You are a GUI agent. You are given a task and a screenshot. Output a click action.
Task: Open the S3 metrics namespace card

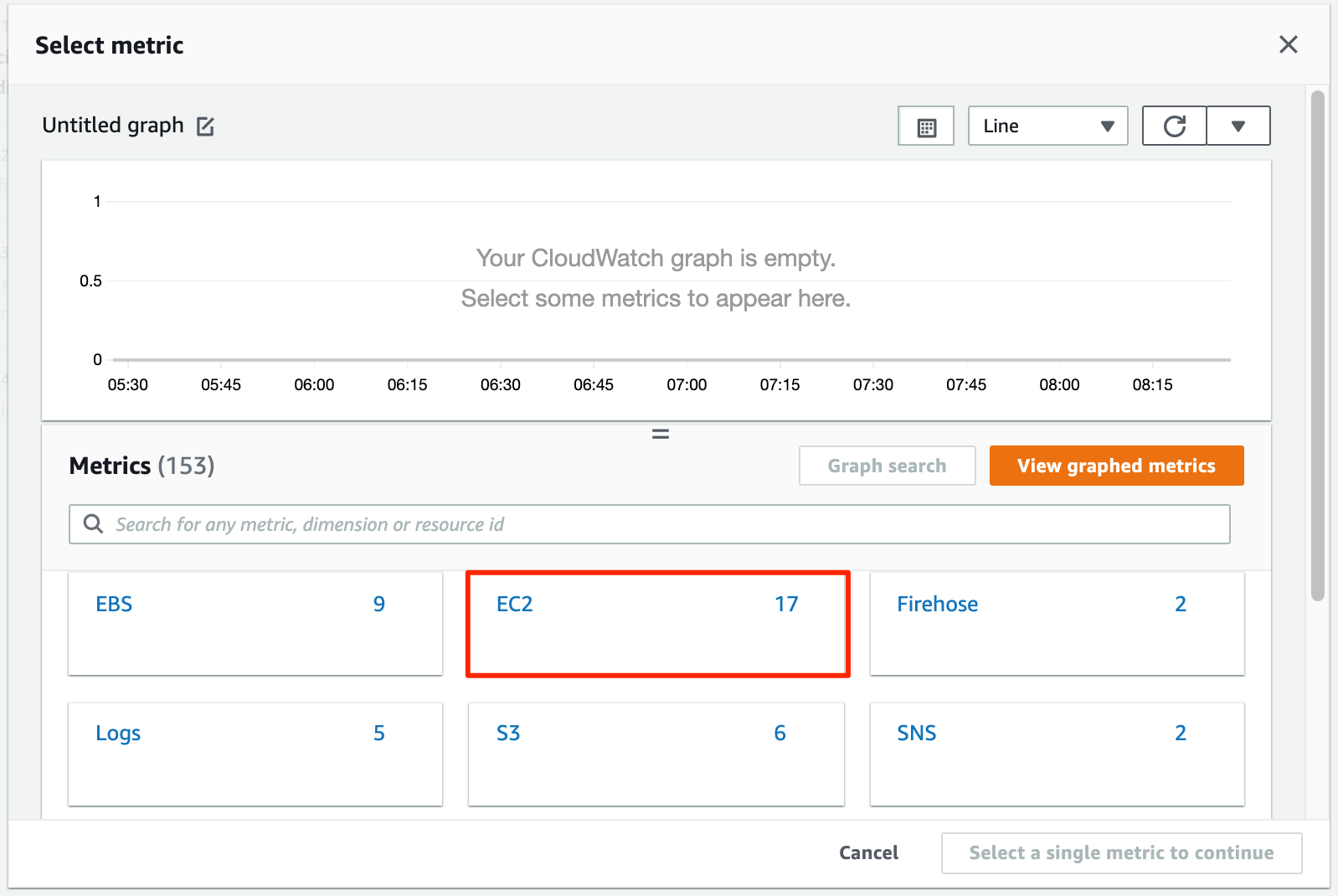point(656,754)
